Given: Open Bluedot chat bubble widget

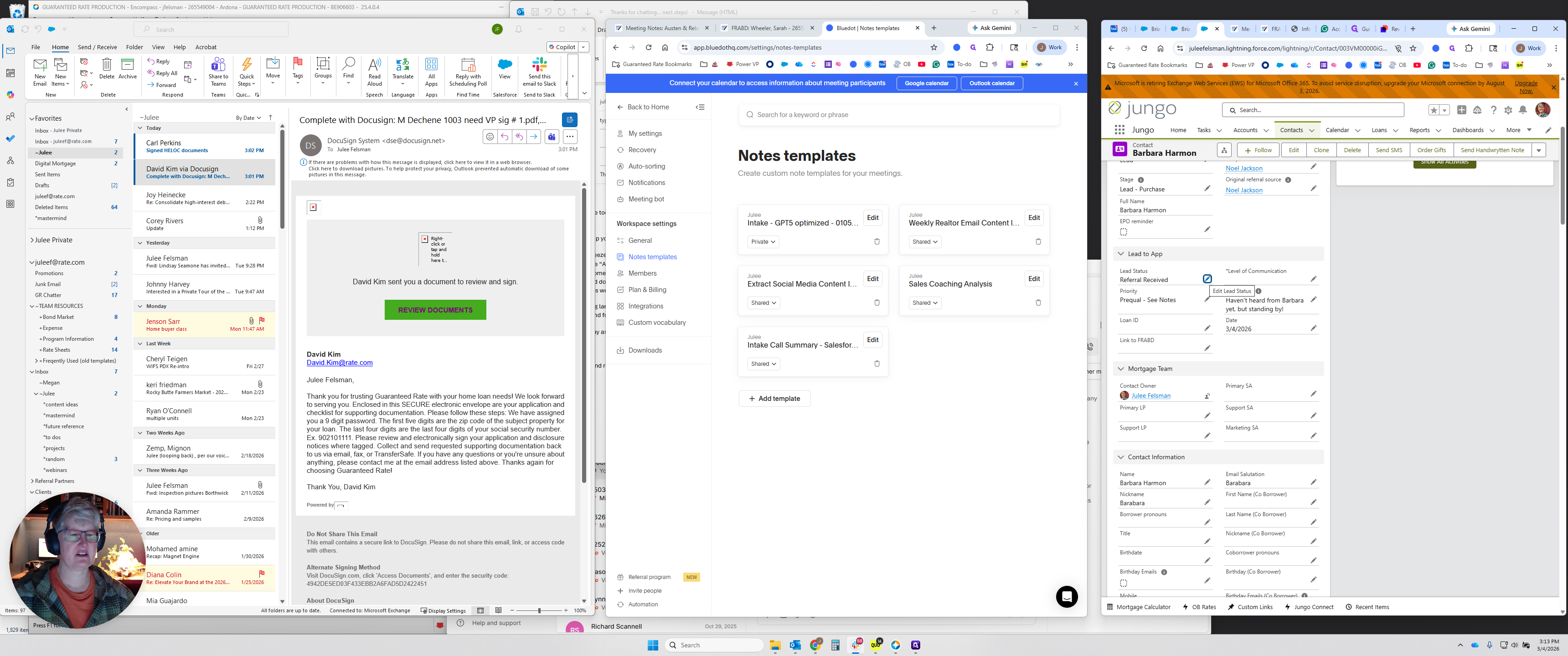Looking at the screenshot, I should [1067, 597].
